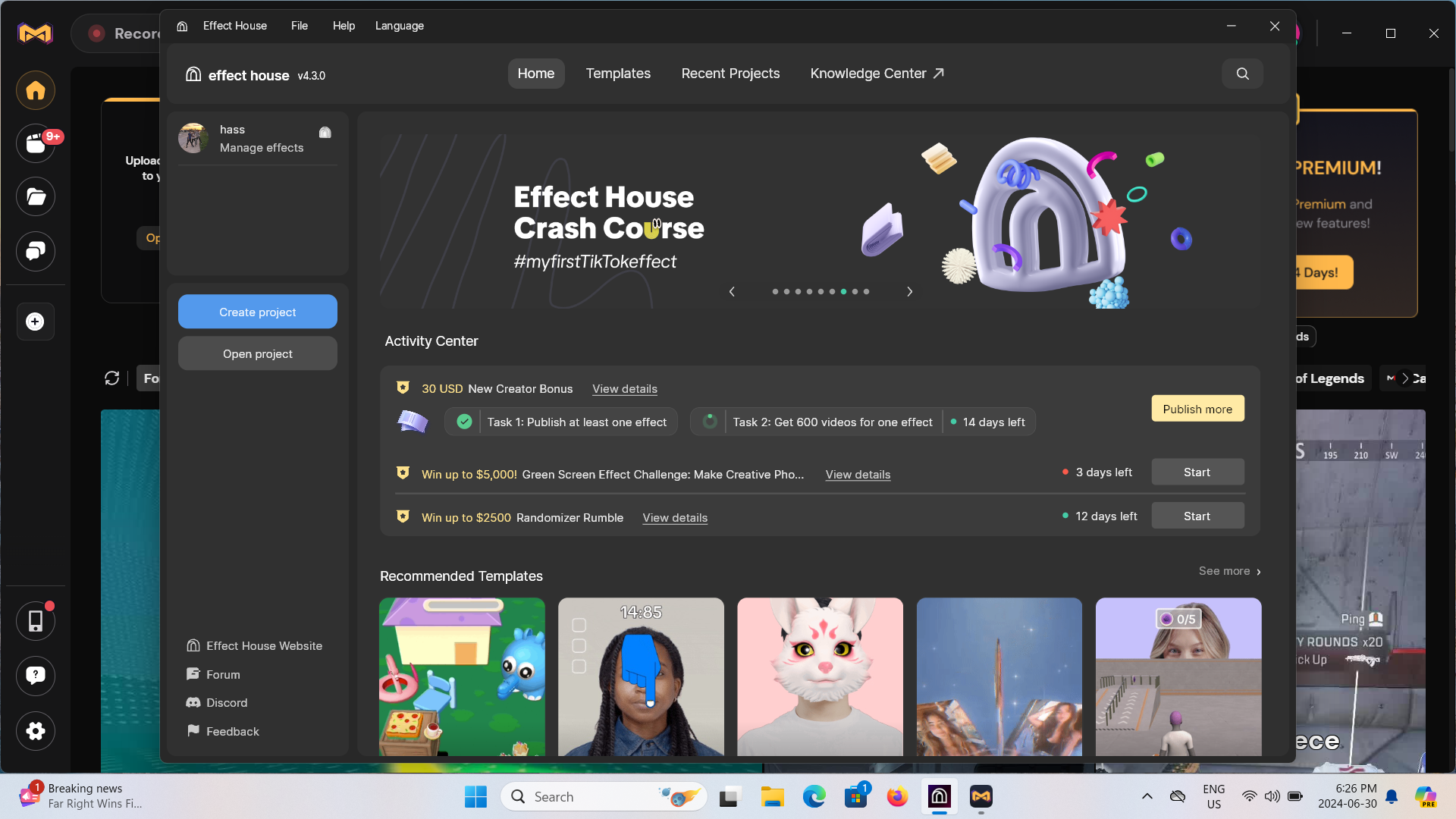Open the settings gear in sidebar
Viewport: 1456px width, 819px height.
coord(36,731)
